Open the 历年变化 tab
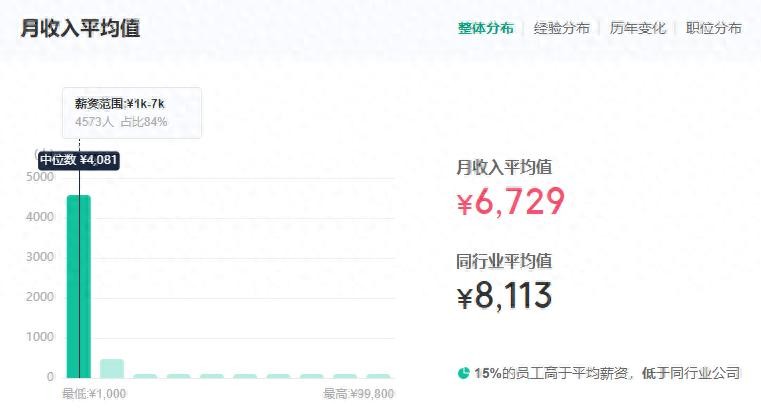761x416 pixels. 637,28
